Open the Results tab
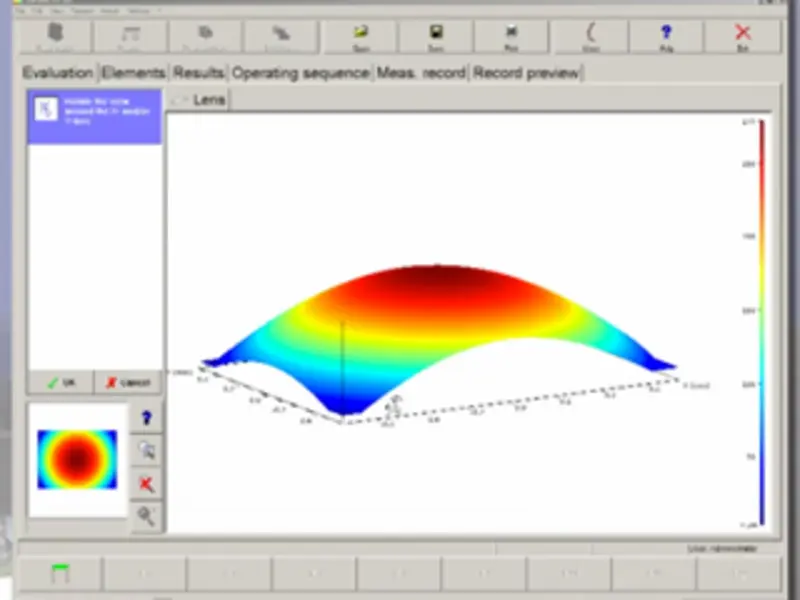800x600 pixels. [199, 73]
